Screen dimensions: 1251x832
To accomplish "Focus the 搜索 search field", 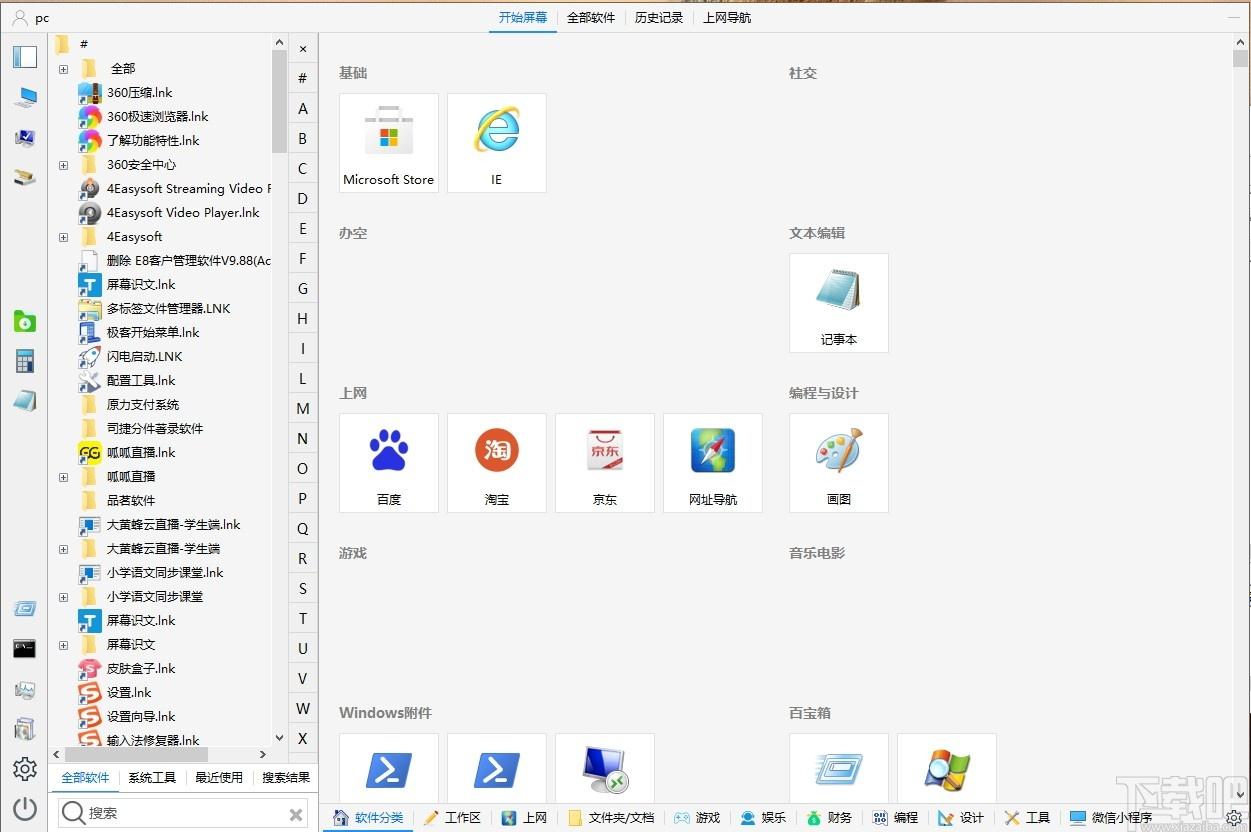I will click(183, 814).
